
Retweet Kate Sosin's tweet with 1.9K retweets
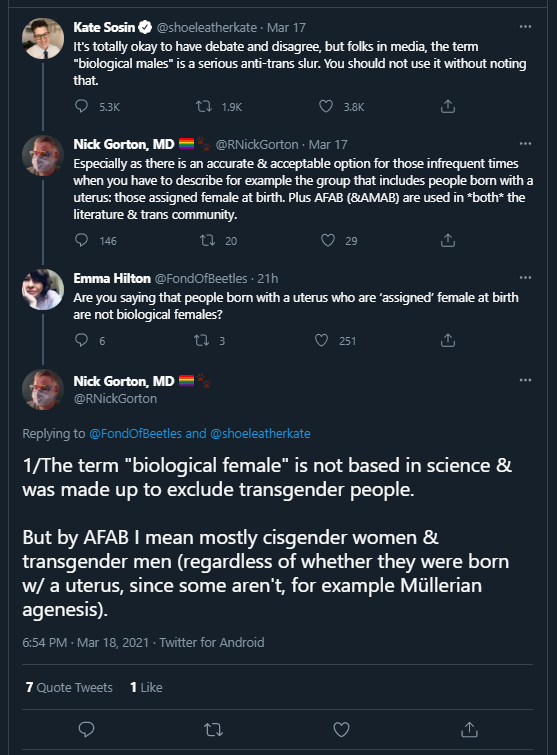pyautogui.click(x=204, y=106)
